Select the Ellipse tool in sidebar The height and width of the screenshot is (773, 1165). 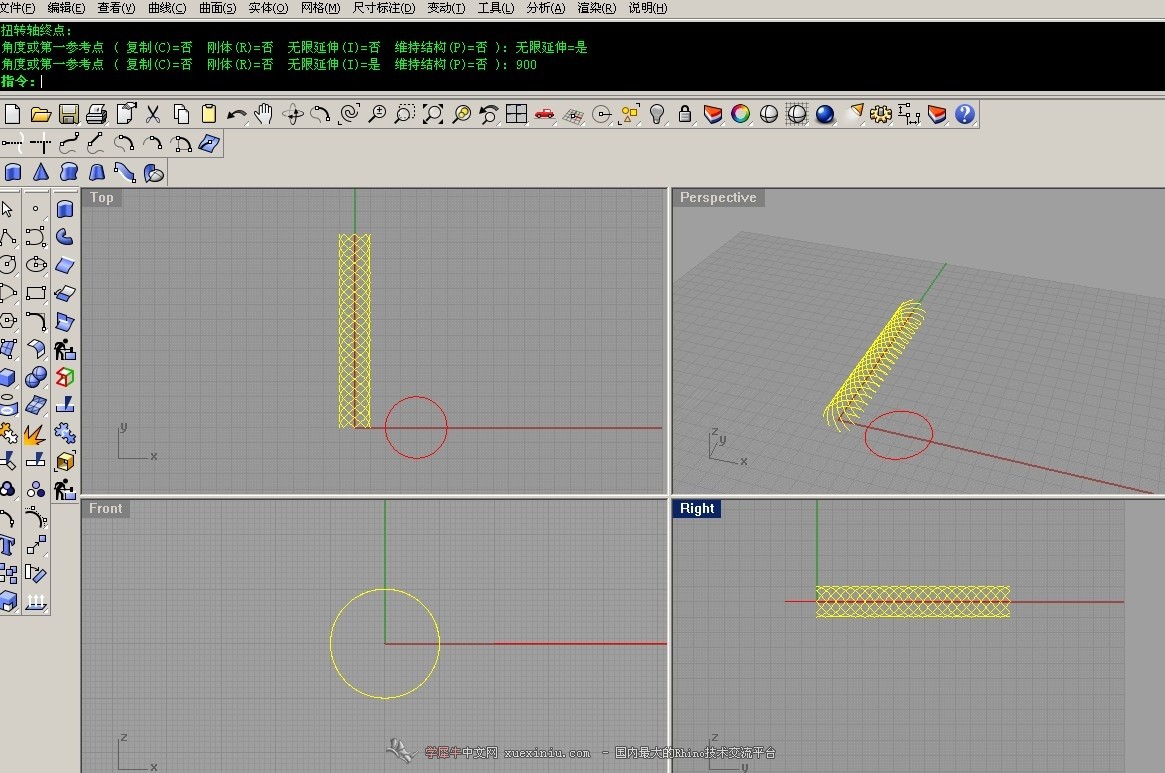(x=36, y=265)
